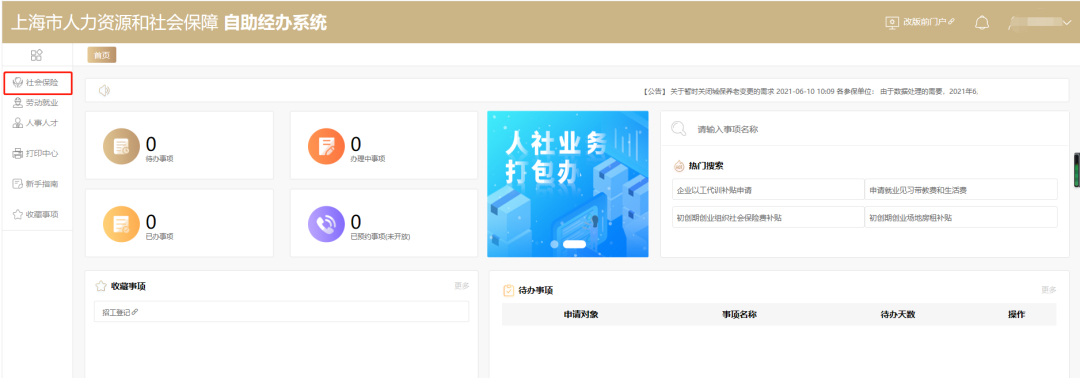Select the first banner carousel dot
The width and height of the screenshot is (1080, 378).
click(x=553, y=244)
